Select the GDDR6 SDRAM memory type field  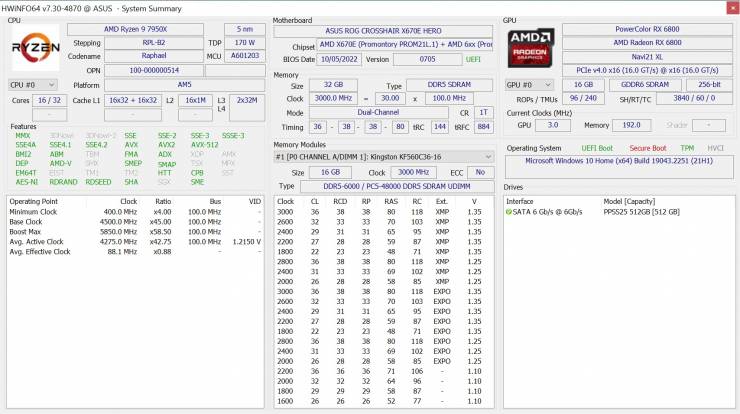645,85
